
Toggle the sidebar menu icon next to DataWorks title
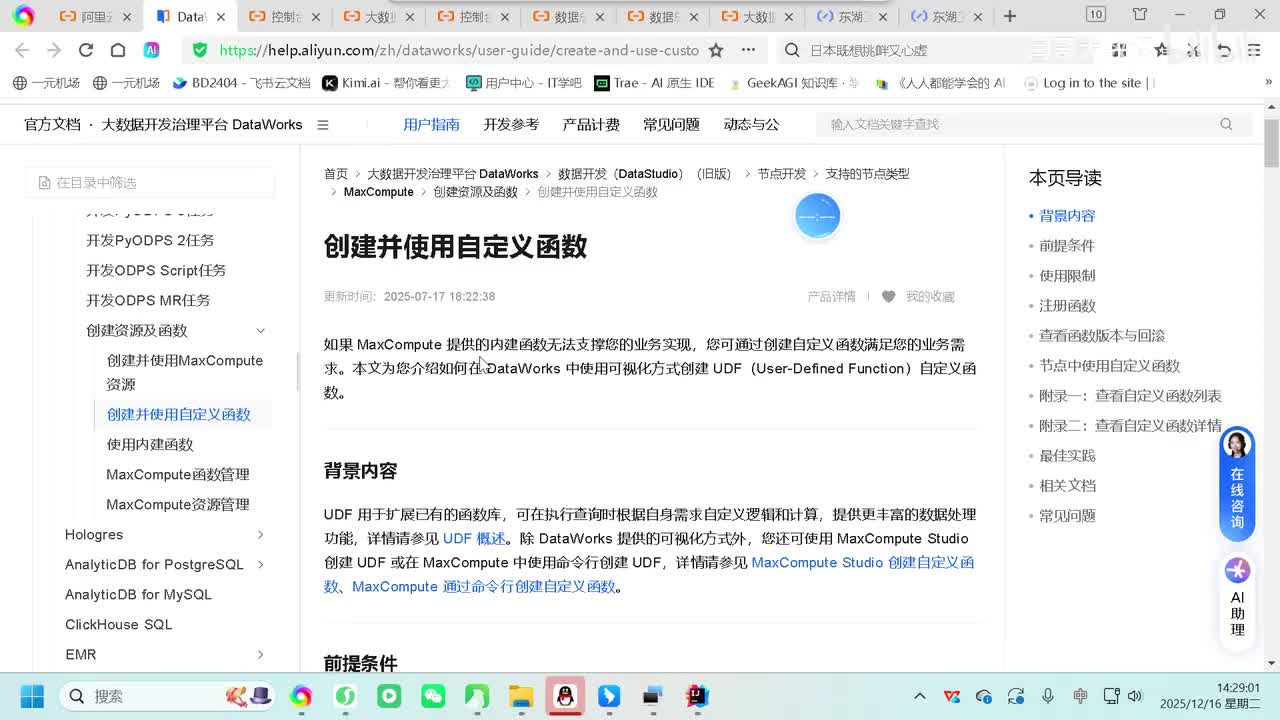[323, 125]
